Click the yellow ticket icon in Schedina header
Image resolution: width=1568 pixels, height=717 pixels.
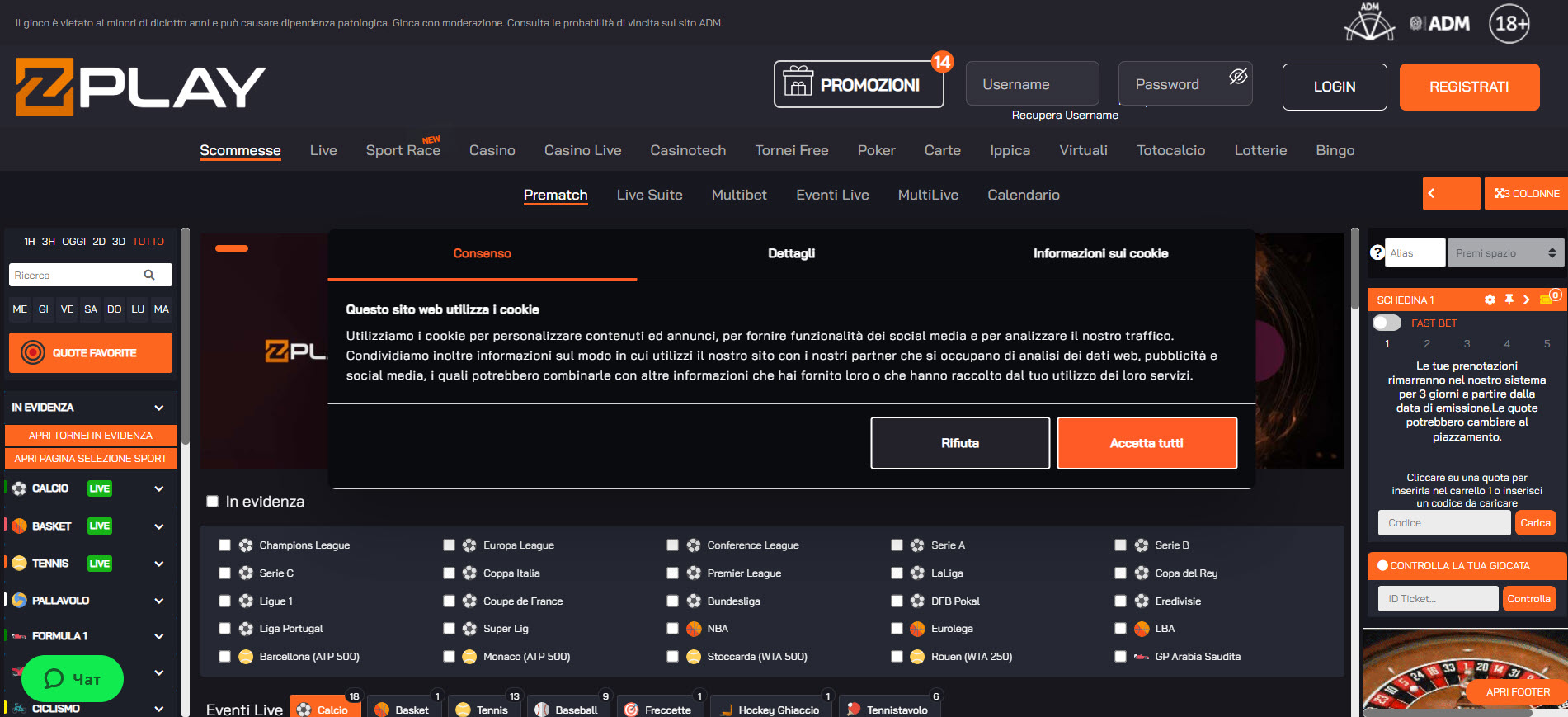(1547, 300)
